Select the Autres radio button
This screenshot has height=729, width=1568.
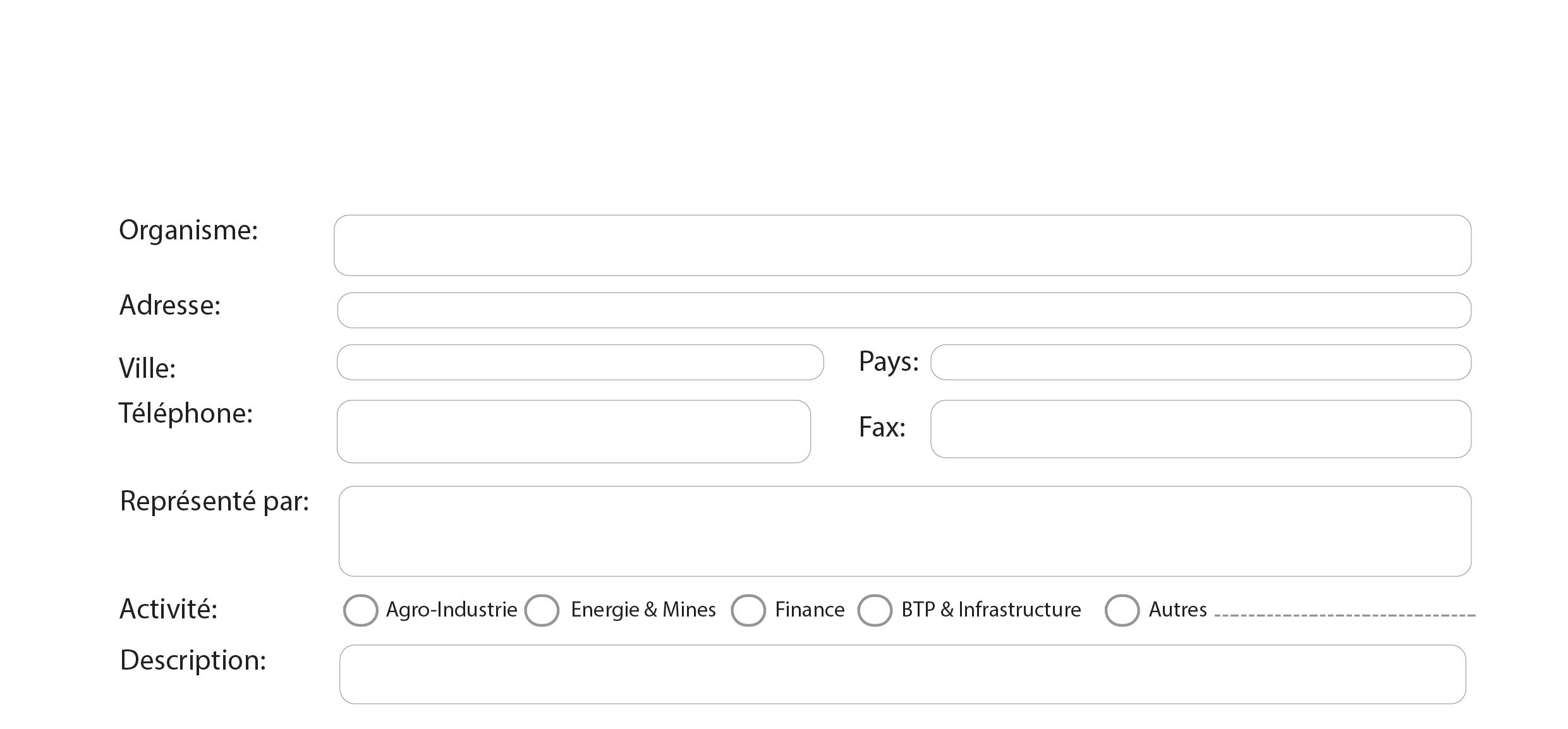click(x=1122, y=610)
